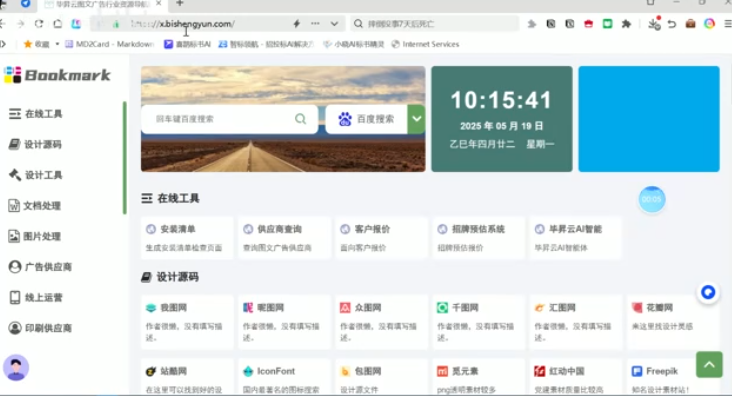Focus the browser search box with magnifier
The height and width of the screenshot is (396, 732).
click(x=435, y=24)
